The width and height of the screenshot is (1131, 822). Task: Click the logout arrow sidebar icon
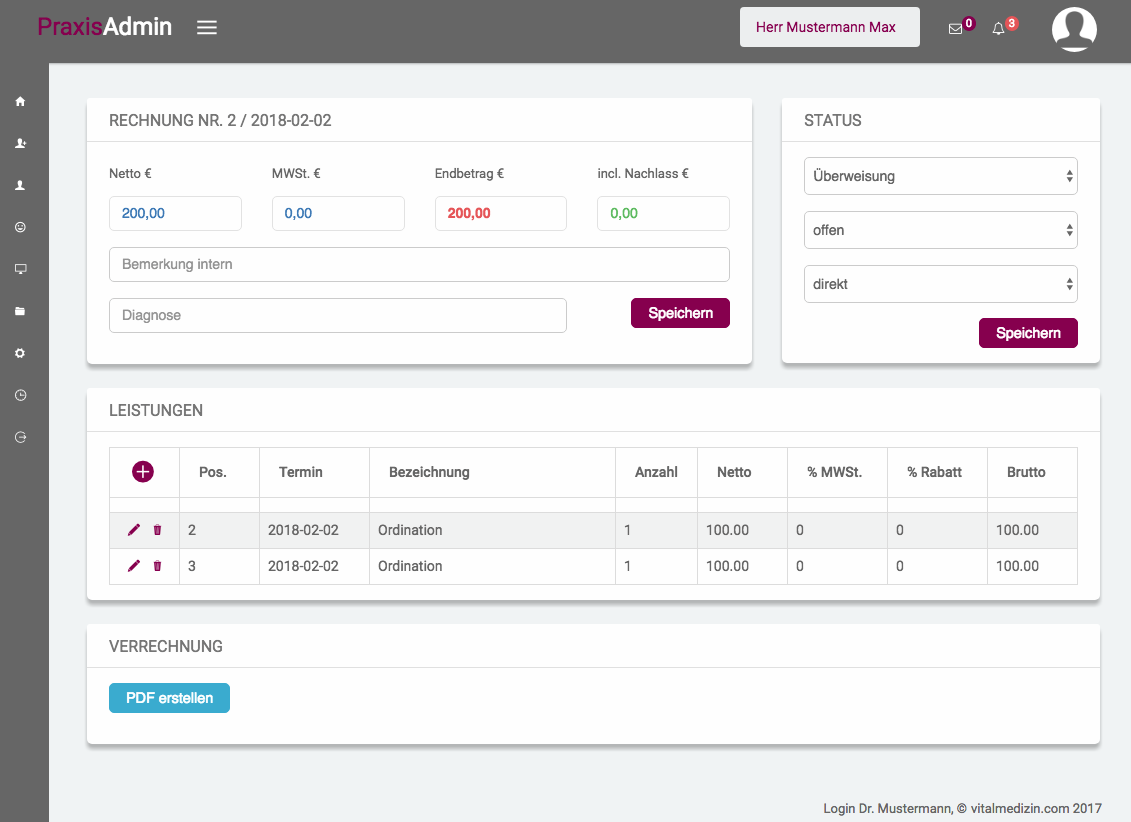coord(20,437)
